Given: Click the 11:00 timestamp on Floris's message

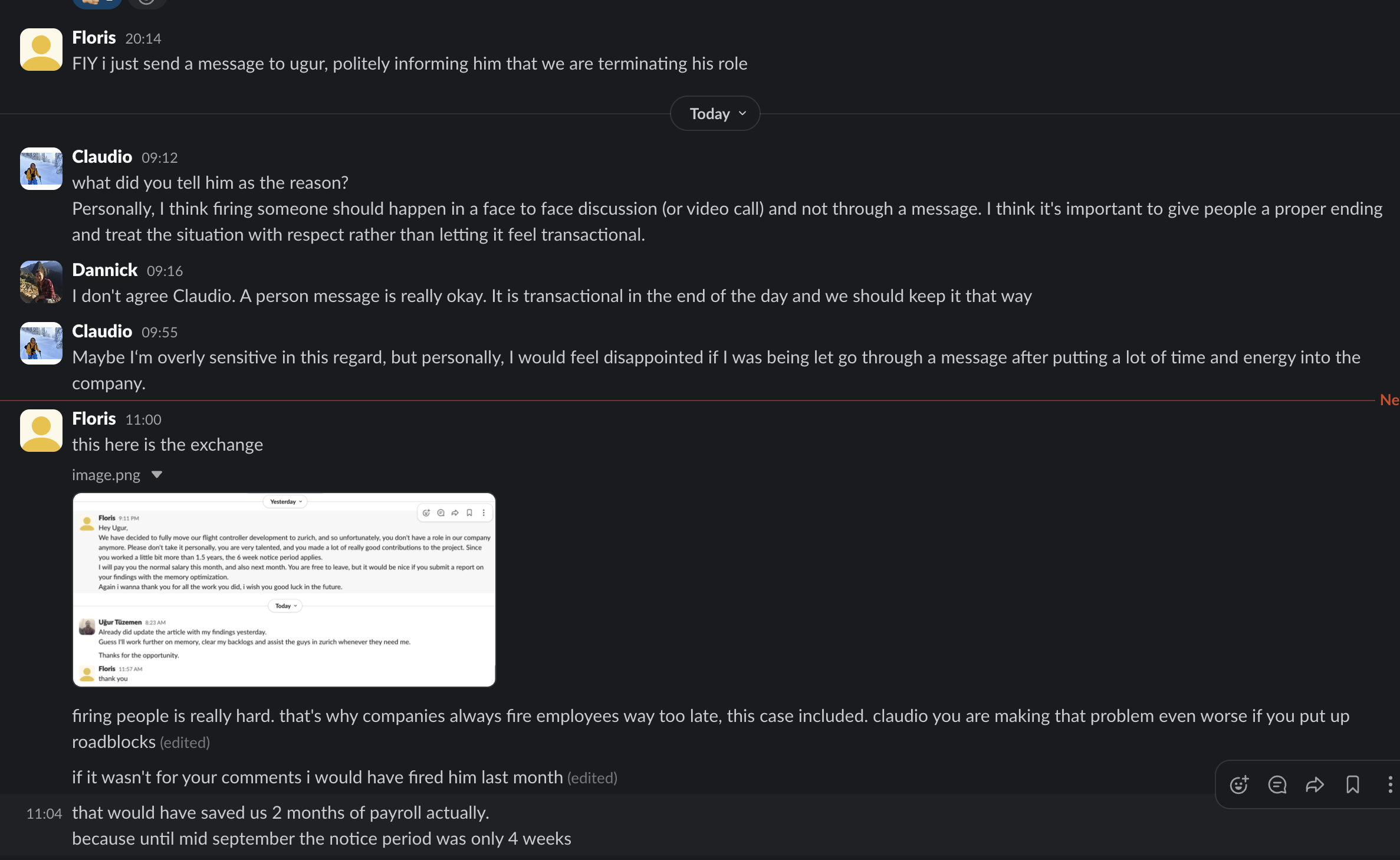Looking at the screenshot, I should pos(143,420).
